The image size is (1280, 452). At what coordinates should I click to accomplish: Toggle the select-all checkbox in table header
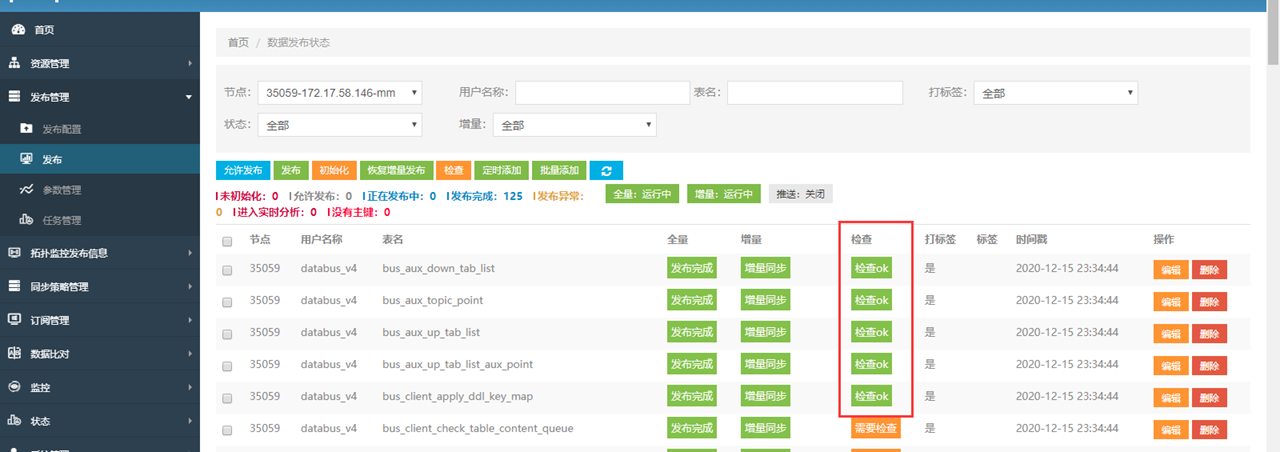(x=227, y=241)
